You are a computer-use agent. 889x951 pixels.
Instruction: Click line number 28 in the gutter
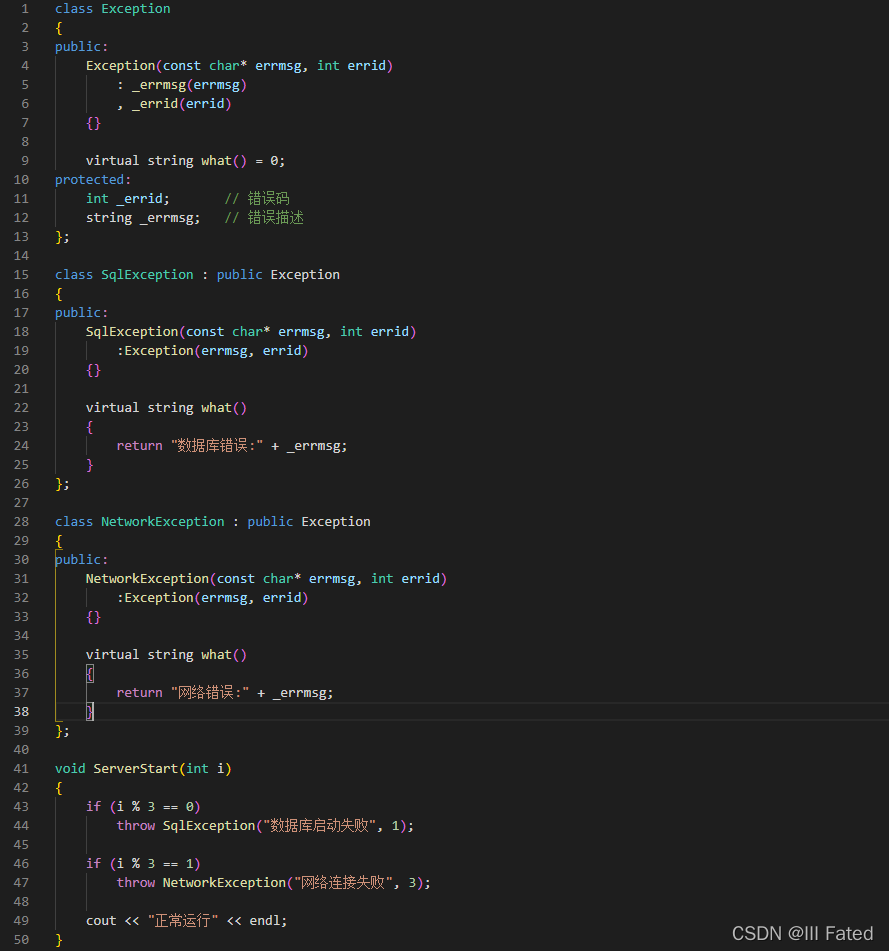coord(21,522)
